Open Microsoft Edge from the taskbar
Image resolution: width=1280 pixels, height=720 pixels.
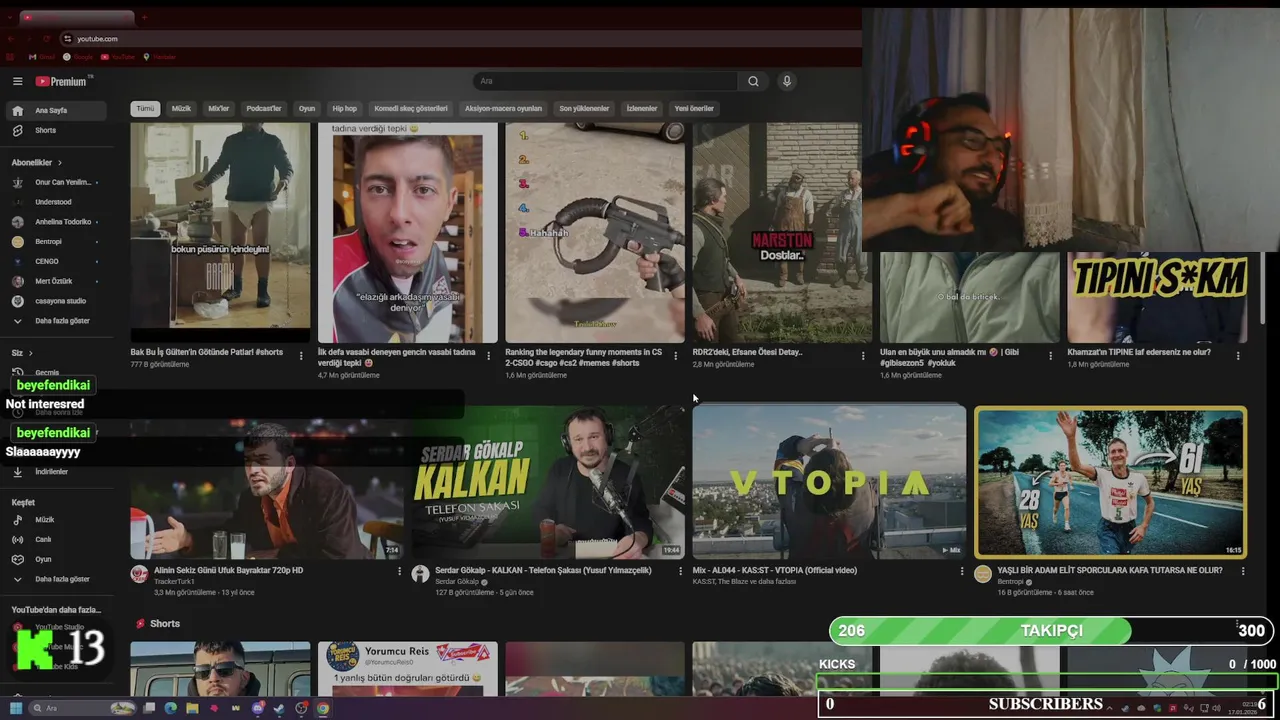point(171,709)
